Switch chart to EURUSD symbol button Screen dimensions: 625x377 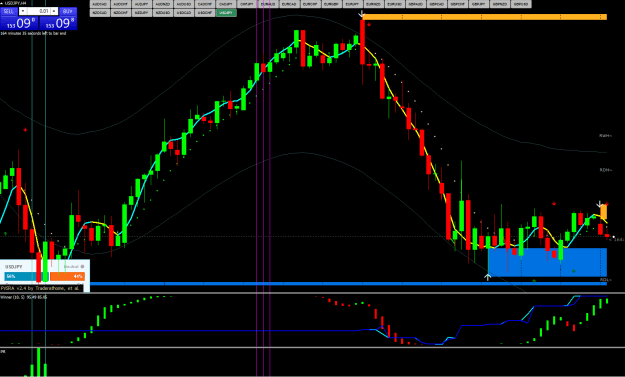(x=395, y=4)
